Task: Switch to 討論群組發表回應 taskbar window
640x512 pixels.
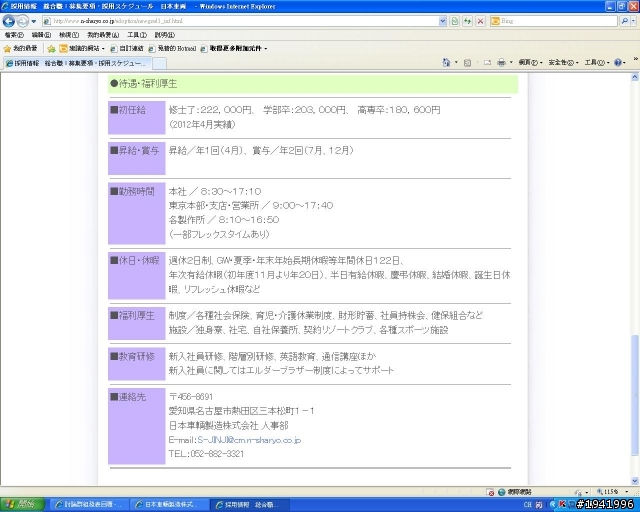Action: (x=89, y=505)
